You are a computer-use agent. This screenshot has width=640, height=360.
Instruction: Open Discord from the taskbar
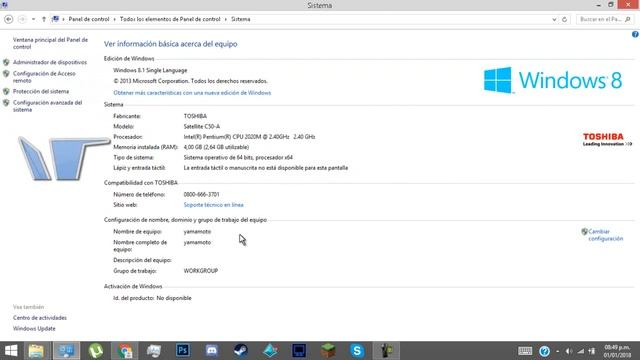pyautogui.click(x=212, y=351)
